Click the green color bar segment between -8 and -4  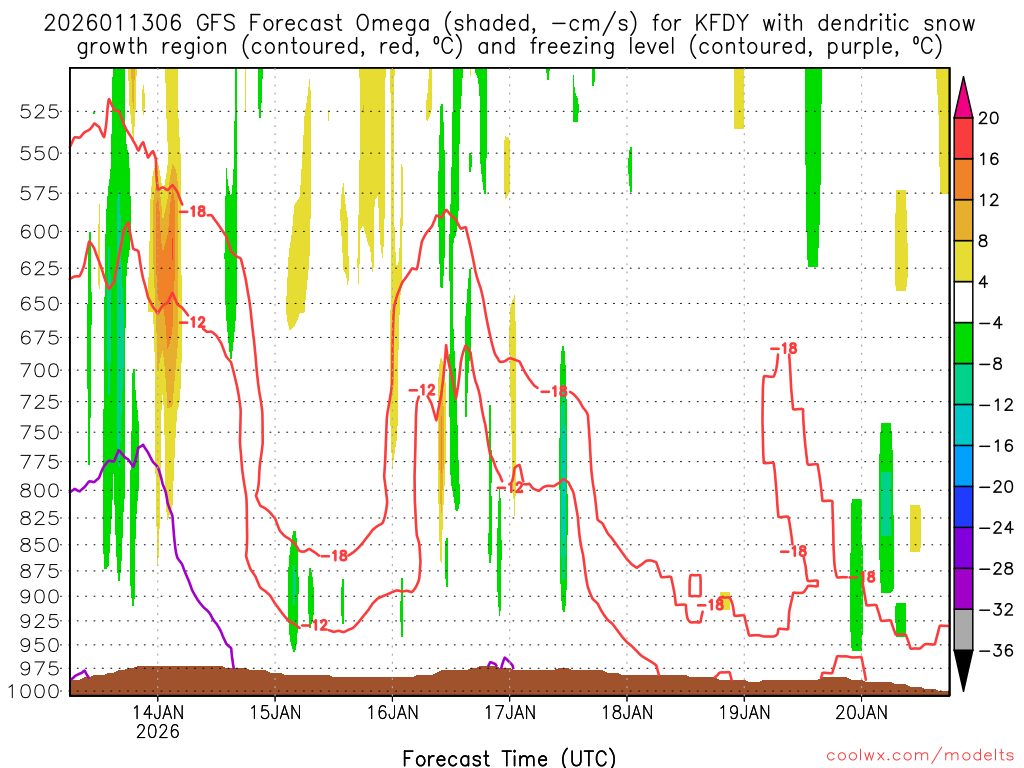click(963, 343)
